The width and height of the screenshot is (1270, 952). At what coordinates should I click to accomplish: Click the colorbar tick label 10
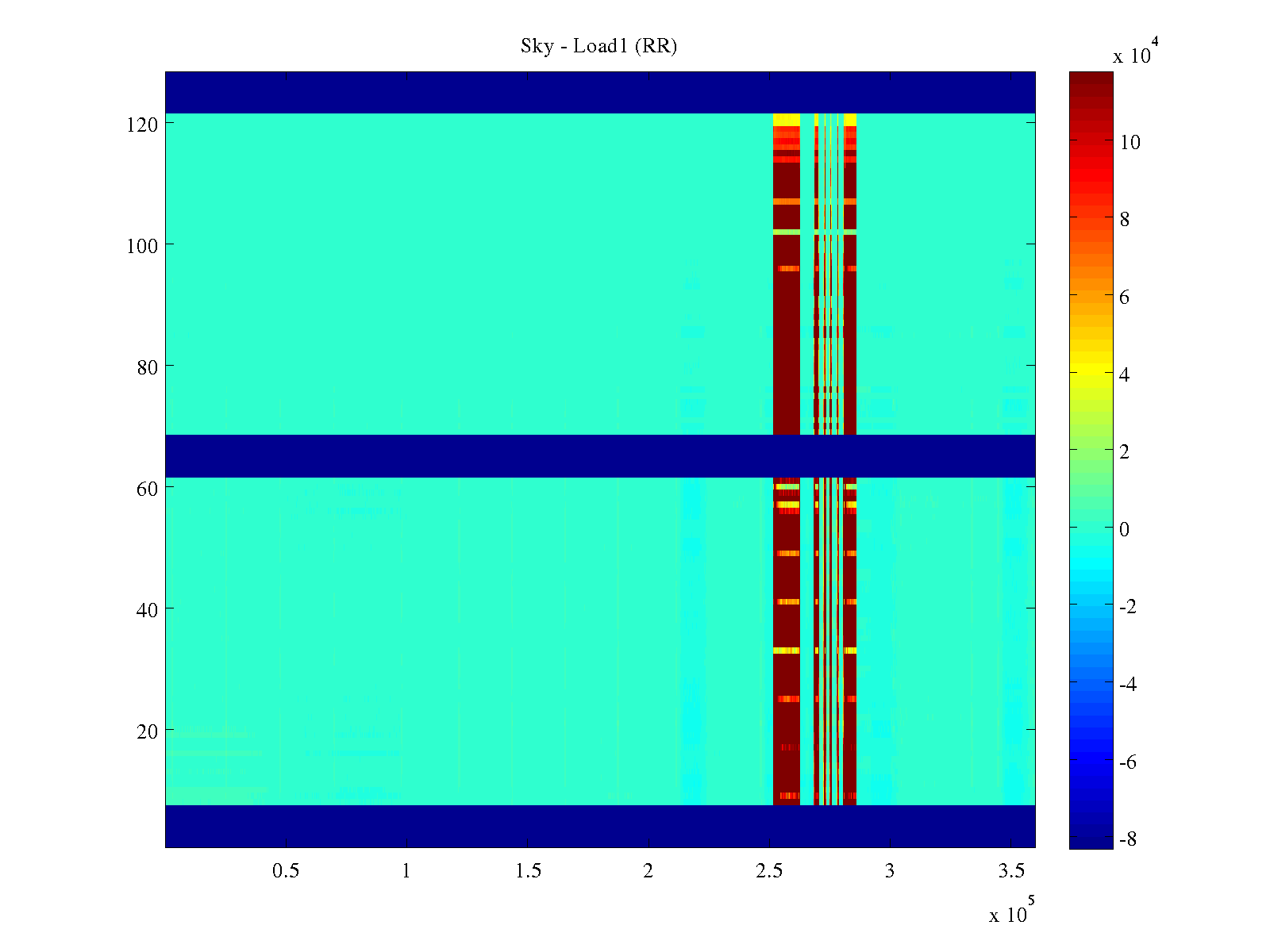coord(1130,142)
